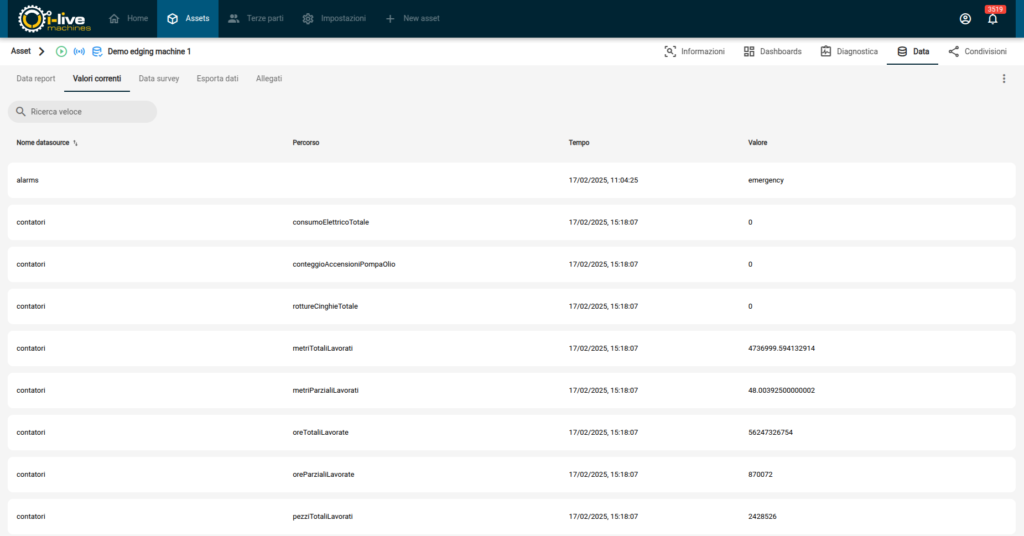This screenshot has width=1024, height=536.
Task: Go to the Diagnostica section
Action: coord(849,51)
